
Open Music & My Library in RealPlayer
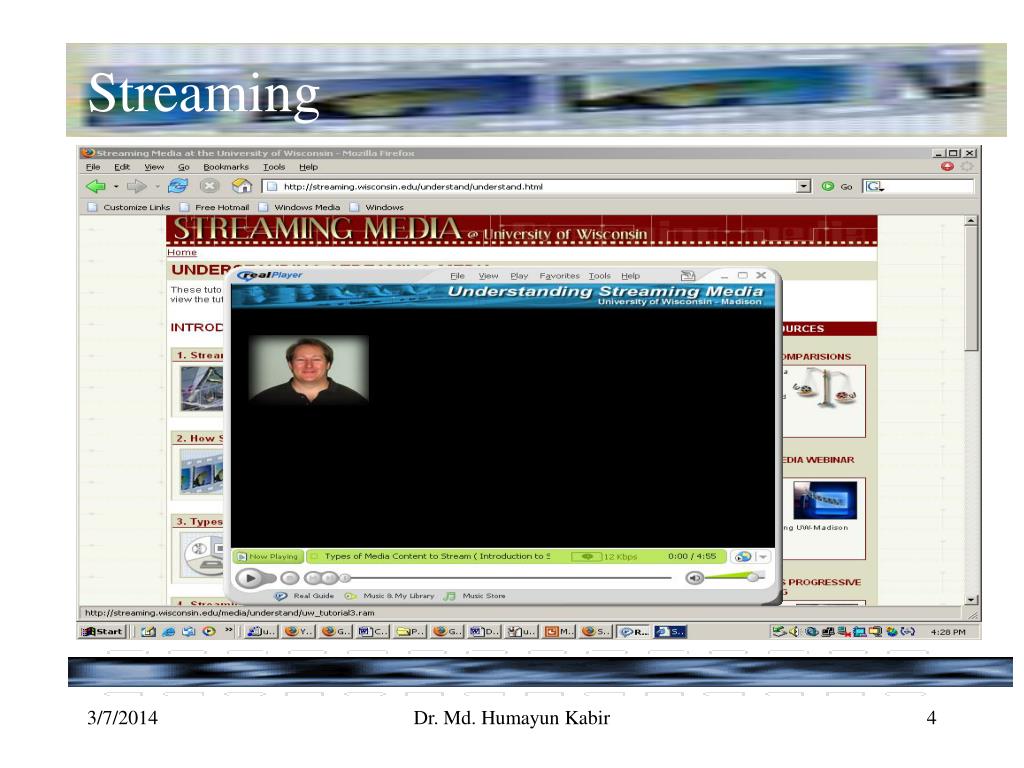click(x=390, y=596)
